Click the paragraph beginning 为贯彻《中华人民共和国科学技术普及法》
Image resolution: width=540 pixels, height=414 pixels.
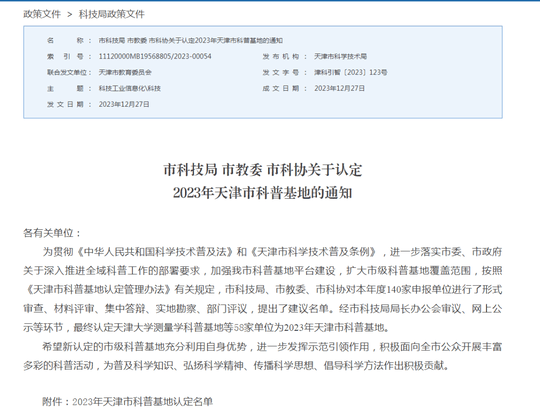coord(263,290)
